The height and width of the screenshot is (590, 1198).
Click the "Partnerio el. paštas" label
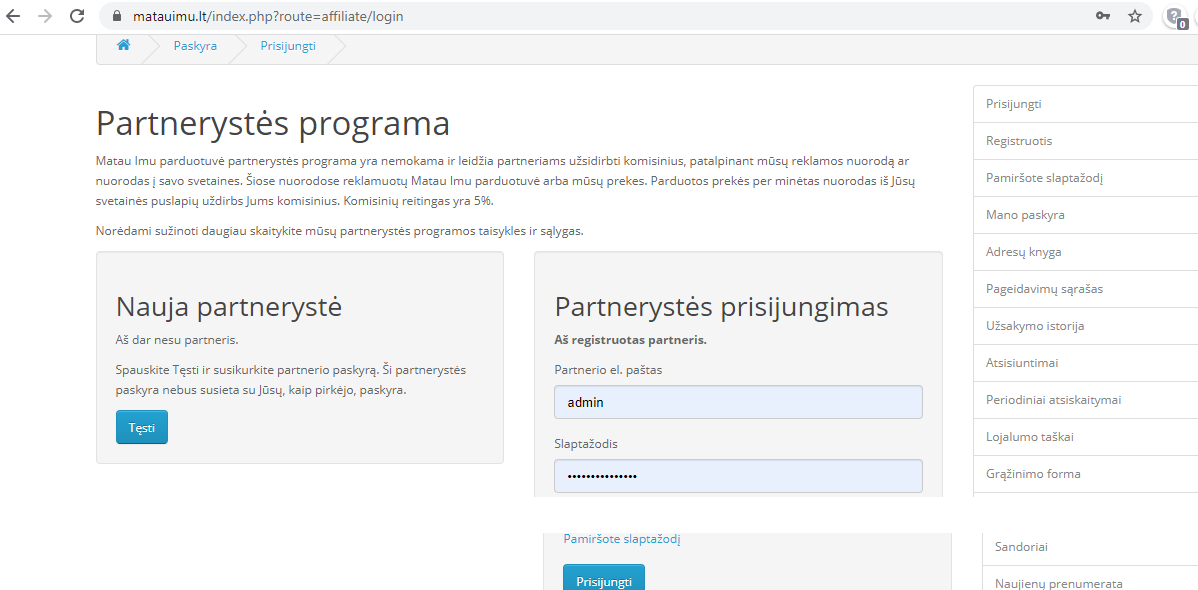[608, 370]
